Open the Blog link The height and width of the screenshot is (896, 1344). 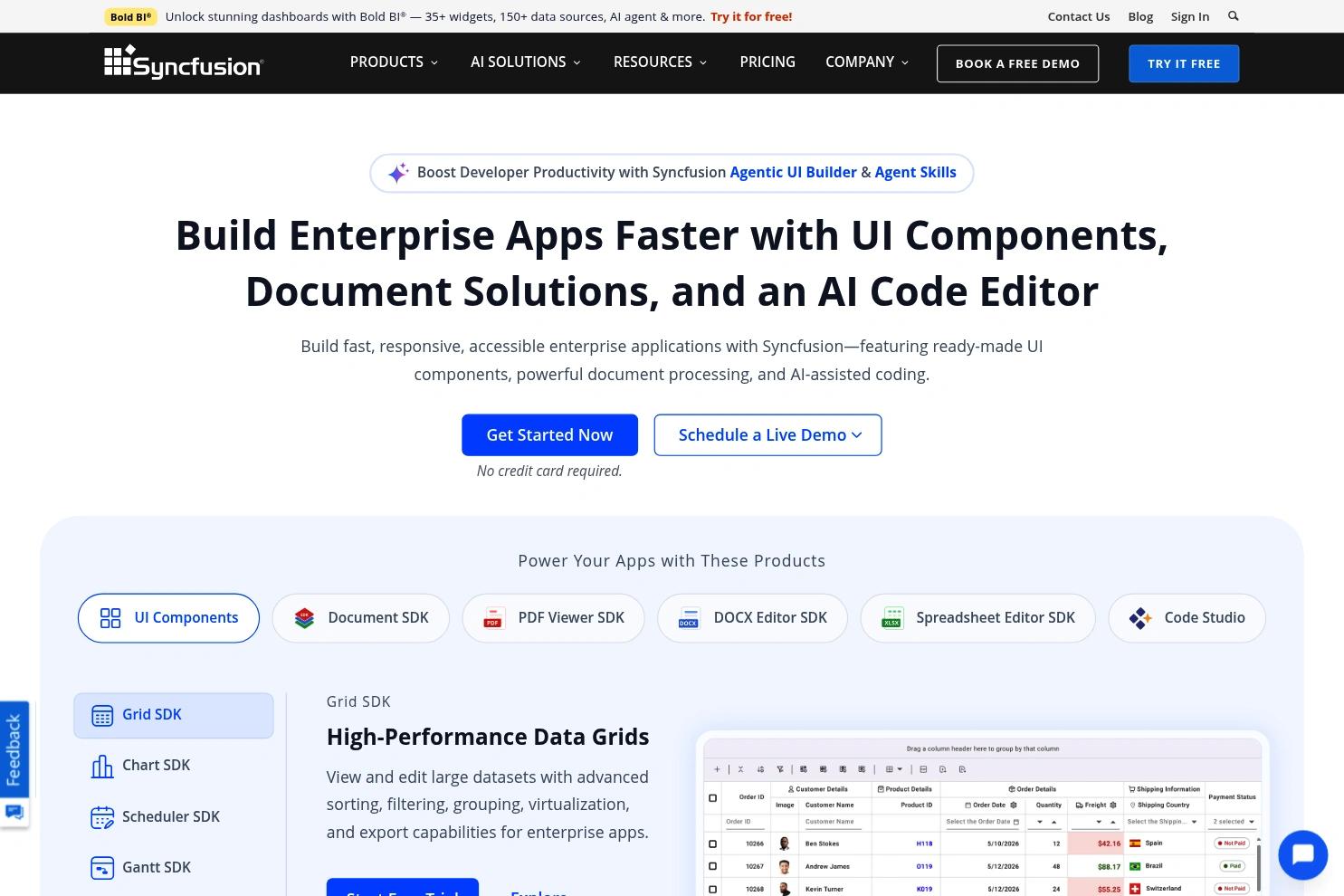(x=1140, y=16)
